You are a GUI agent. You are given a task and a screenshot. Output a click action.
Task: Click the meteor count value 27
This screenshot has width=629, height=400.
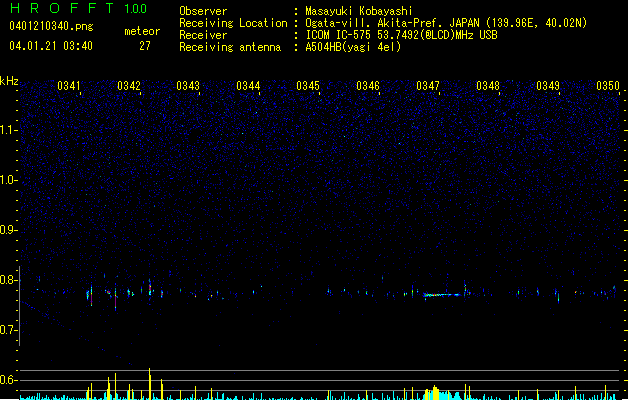click(145, 46)
